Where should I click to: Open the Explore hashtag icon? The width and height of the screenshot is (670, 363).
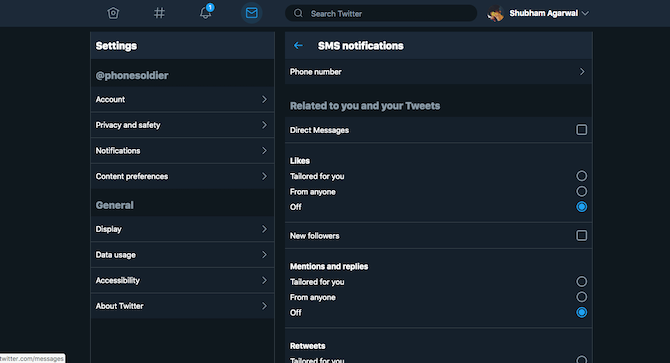coord(159,13)
